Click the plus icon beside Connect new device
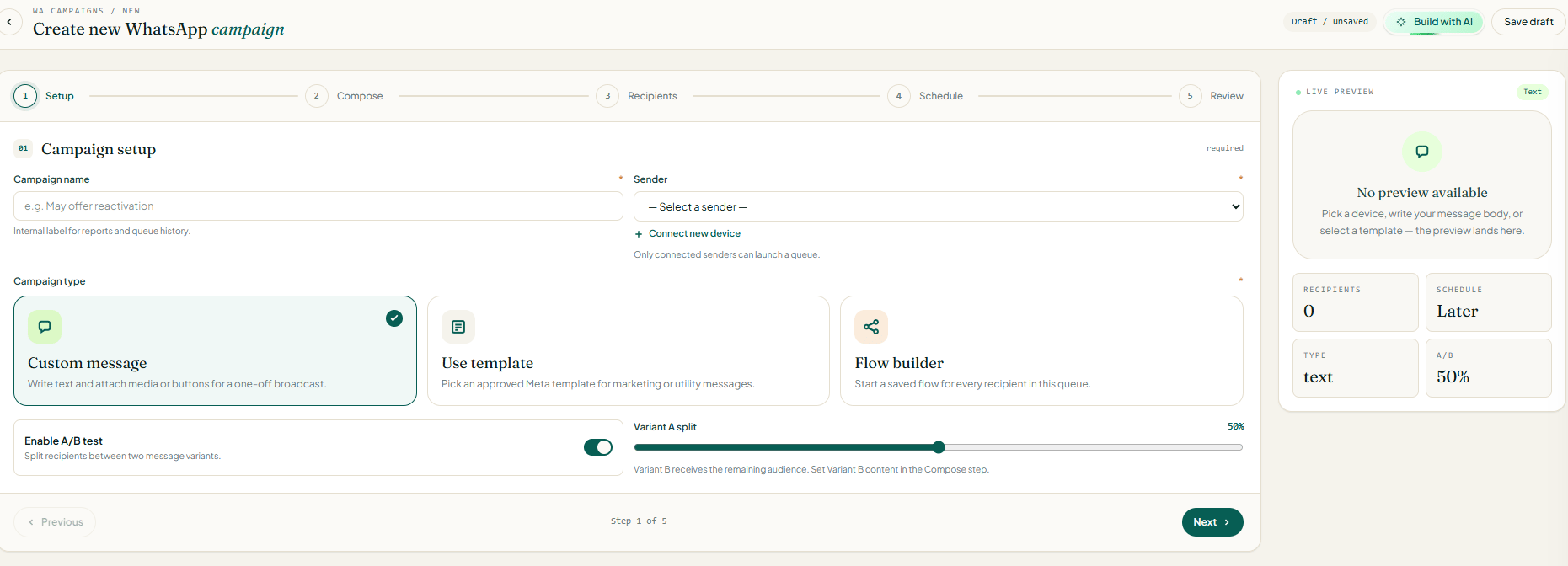The height and width of the screenshot is (566, 1568). [x=639, y=234]
